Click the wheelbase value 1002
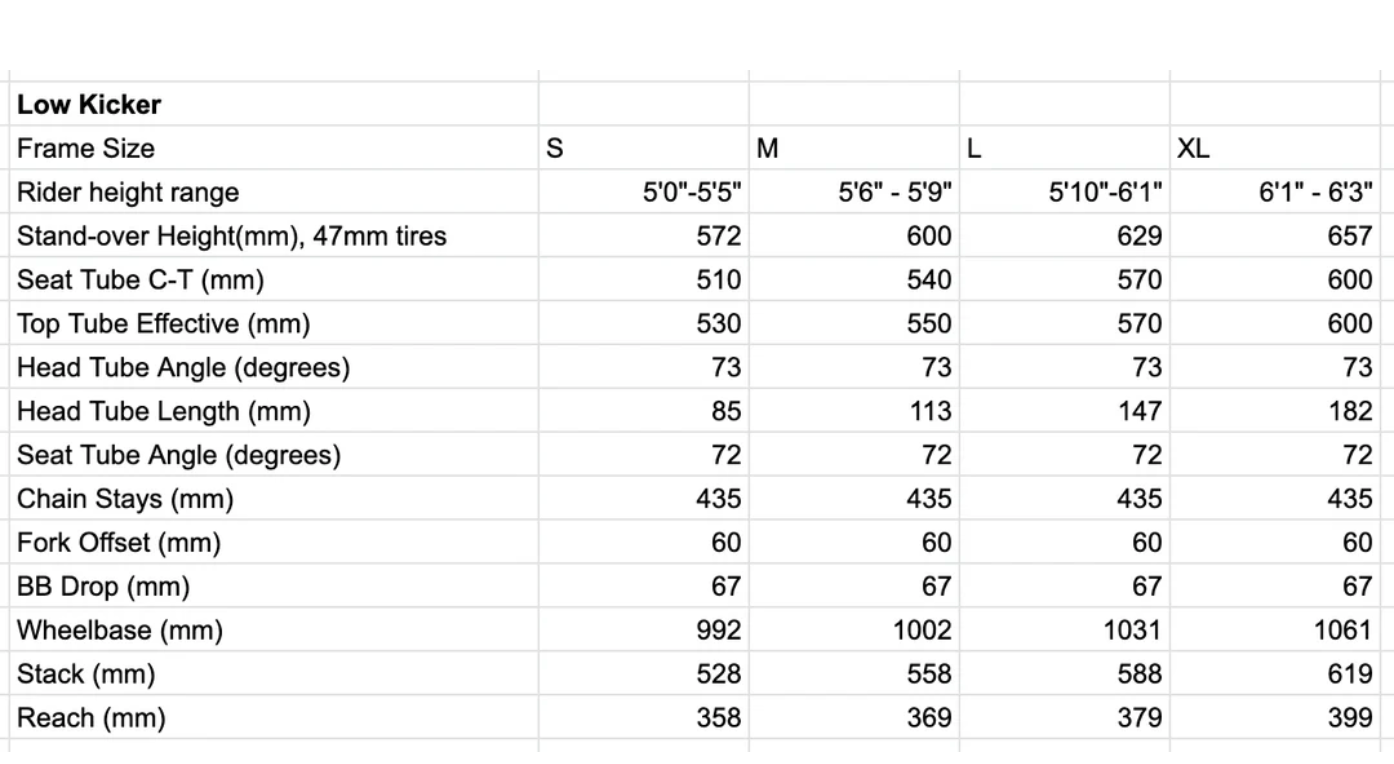 [922, 631]
